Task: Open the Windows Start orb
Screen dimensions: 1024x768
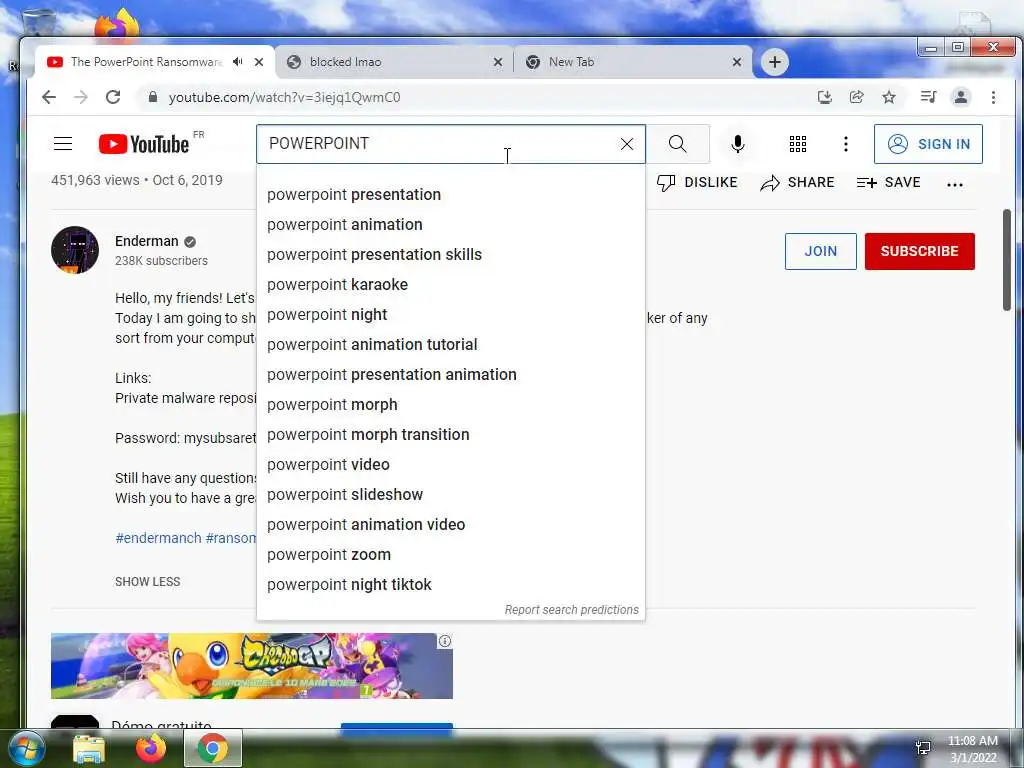Action: 27,749
